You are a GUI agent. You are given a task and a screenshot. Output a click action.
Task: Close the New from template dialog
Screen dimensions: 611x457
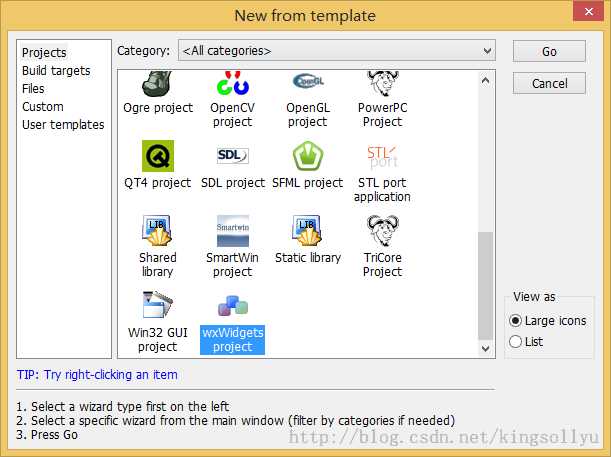(588, 12)
